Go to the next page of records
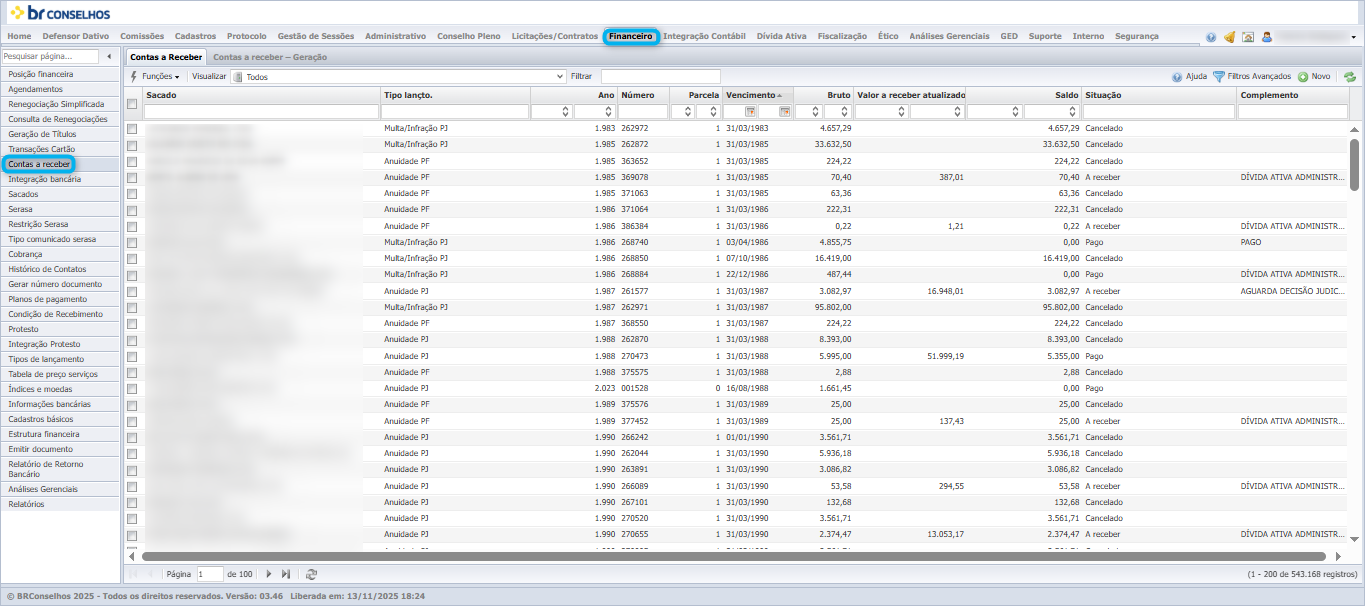Screen dimensions: 1366x607 click(268, 574)
